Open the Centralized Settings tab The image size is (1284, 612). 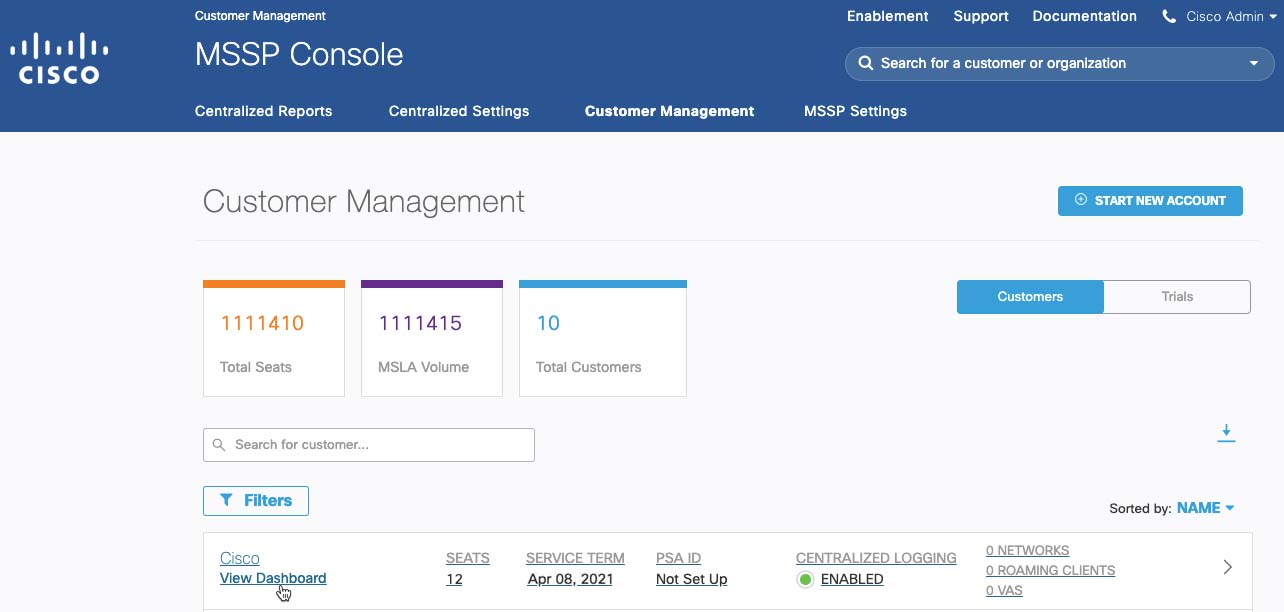click(x=459, y=111)
